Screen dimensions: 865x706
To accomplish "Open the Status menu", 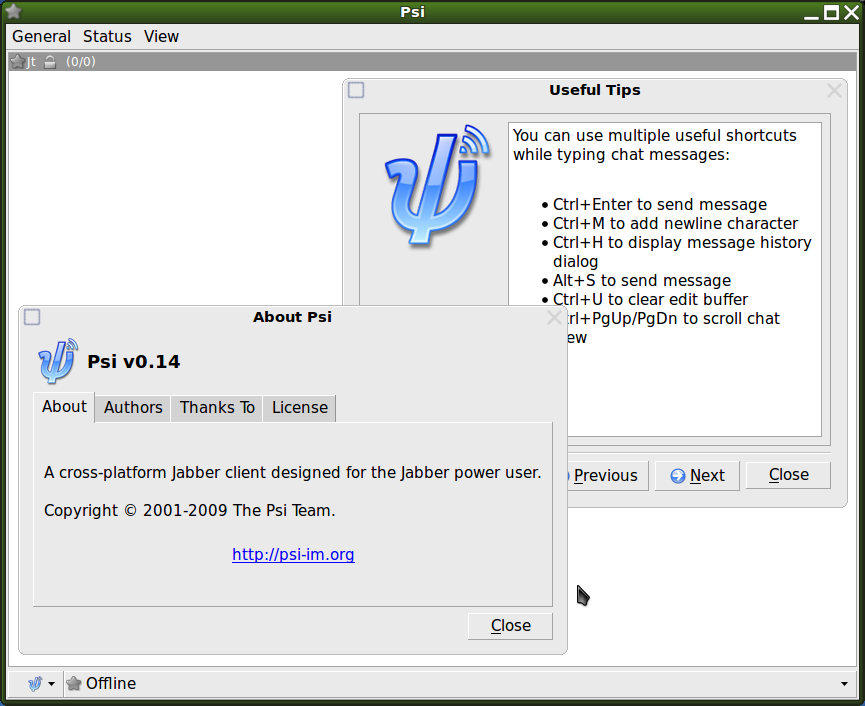I will [x=107, y=36].
